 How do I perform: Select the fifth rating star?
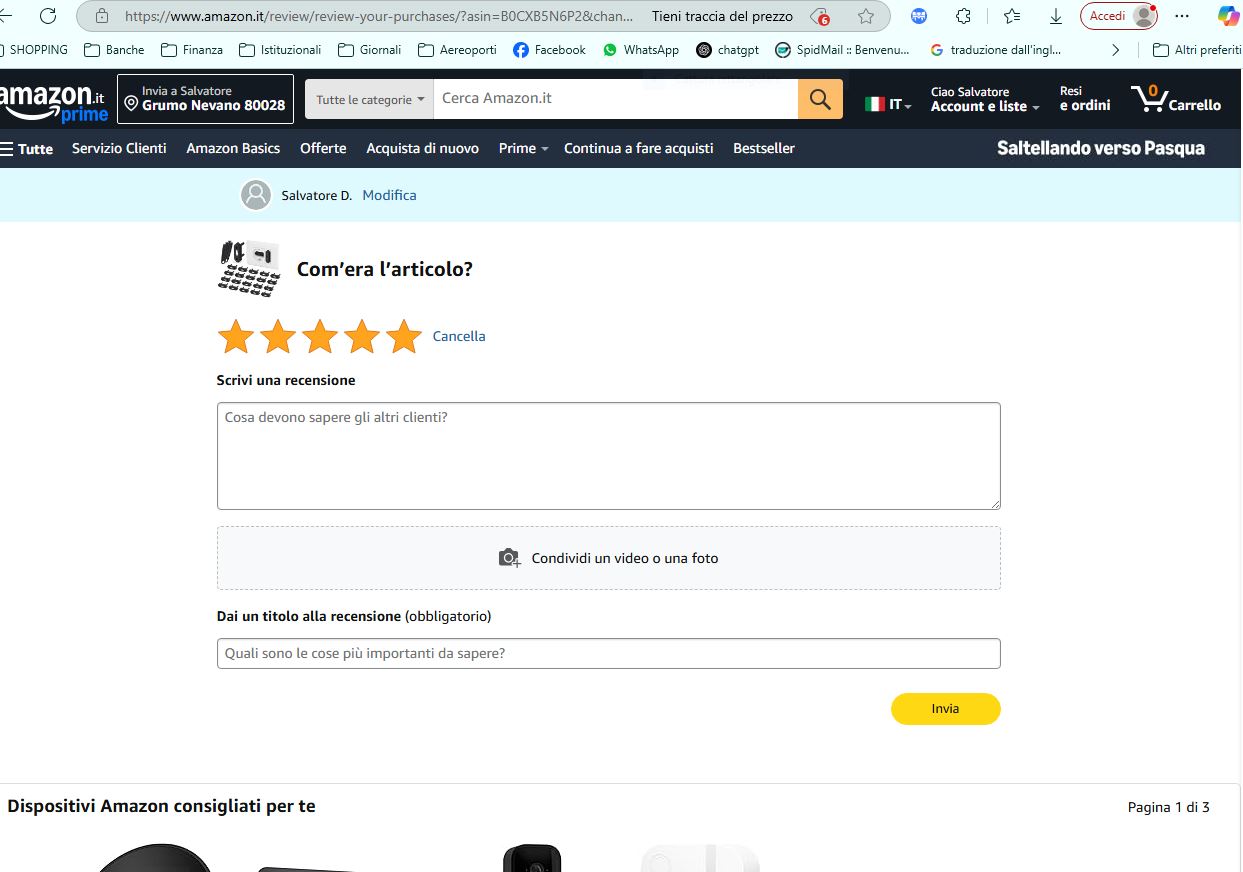pos(404,337)
